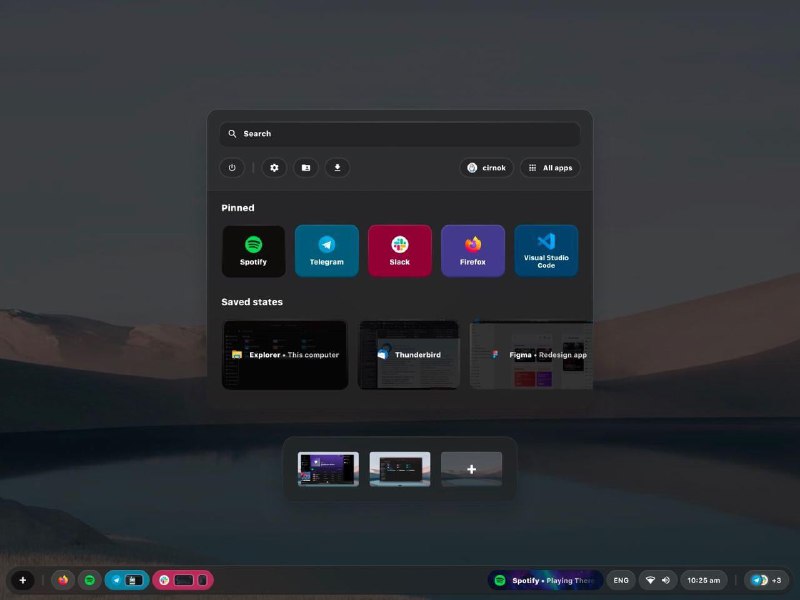This screenshot has height=600, width=800.
Task: Switch to the first virtual desktop thumbnail
Action: coord(328,469)
